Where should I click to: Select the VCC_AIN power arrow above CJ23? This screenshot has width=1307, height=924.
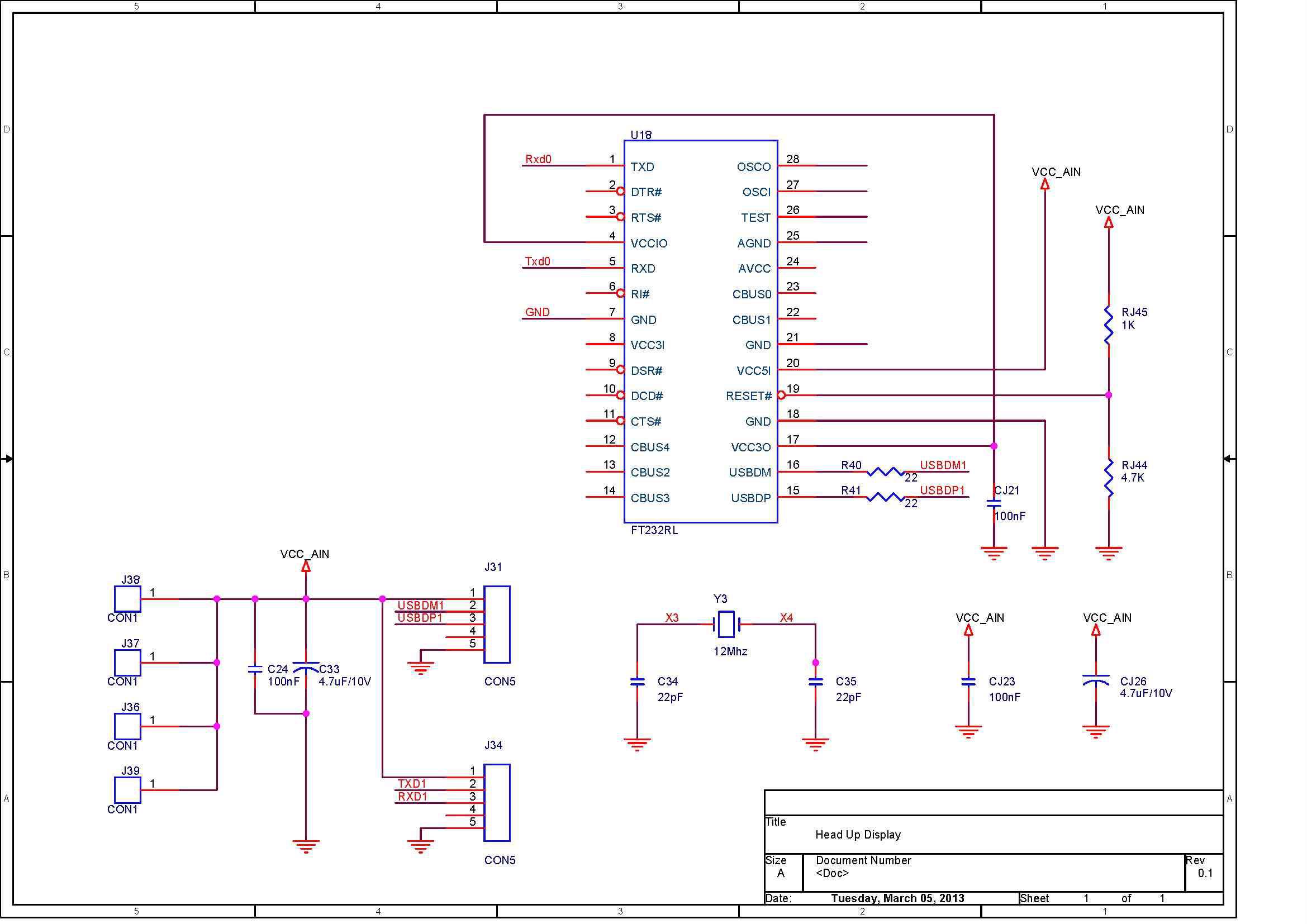[x=968, y=630]
